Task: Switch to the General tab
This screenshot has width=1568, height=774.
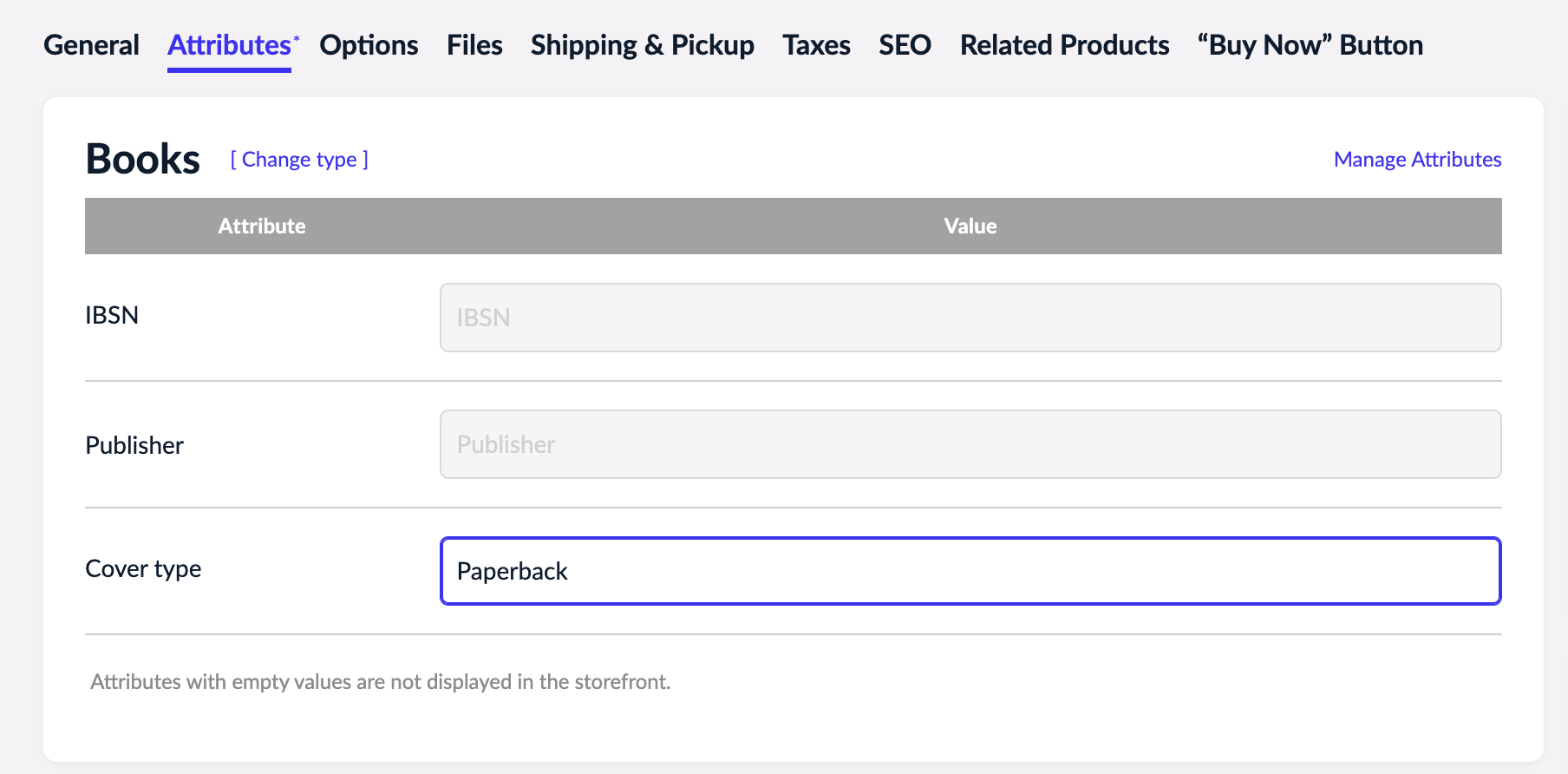Action: tap(91, 44)
